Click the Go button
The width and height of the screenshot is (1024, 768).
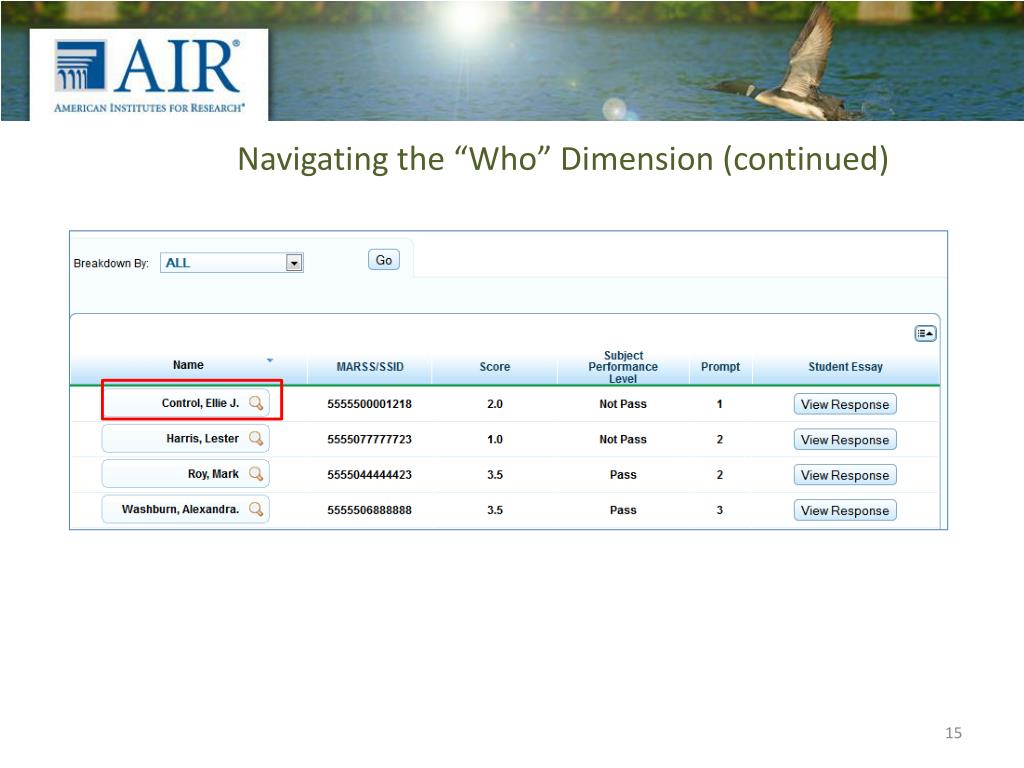pos(383,260)
